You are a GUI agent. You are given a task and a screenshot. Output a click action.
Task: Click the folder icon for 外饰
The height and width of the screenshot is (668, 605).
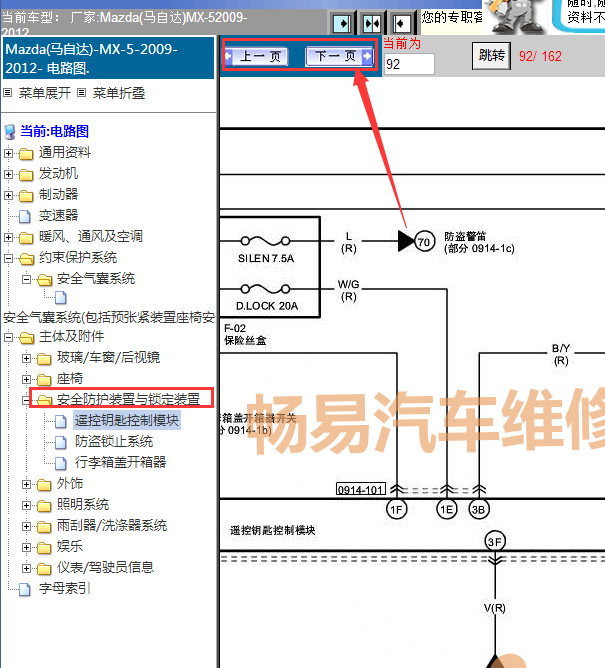point(44,485)
